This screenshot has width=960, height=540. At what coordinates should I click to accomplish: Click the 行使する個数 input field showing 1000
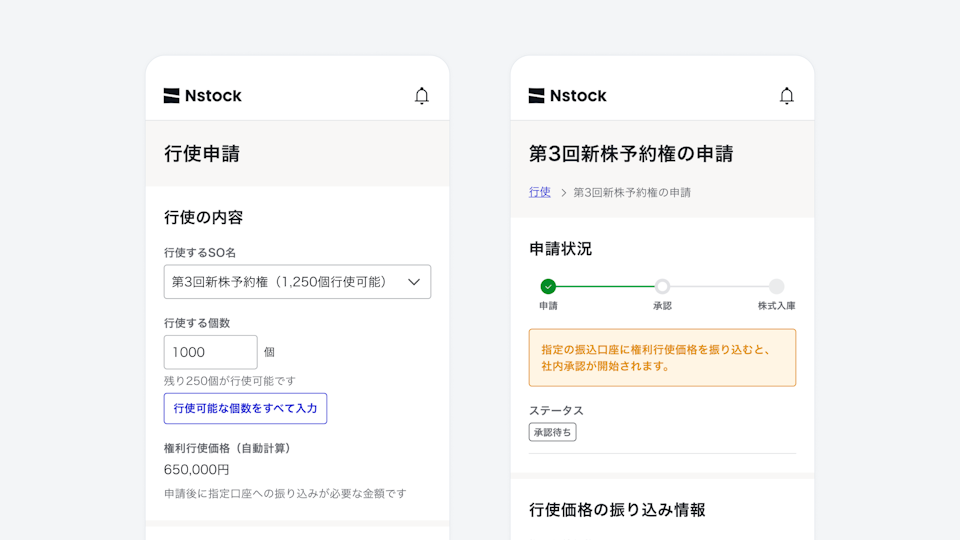210,352
